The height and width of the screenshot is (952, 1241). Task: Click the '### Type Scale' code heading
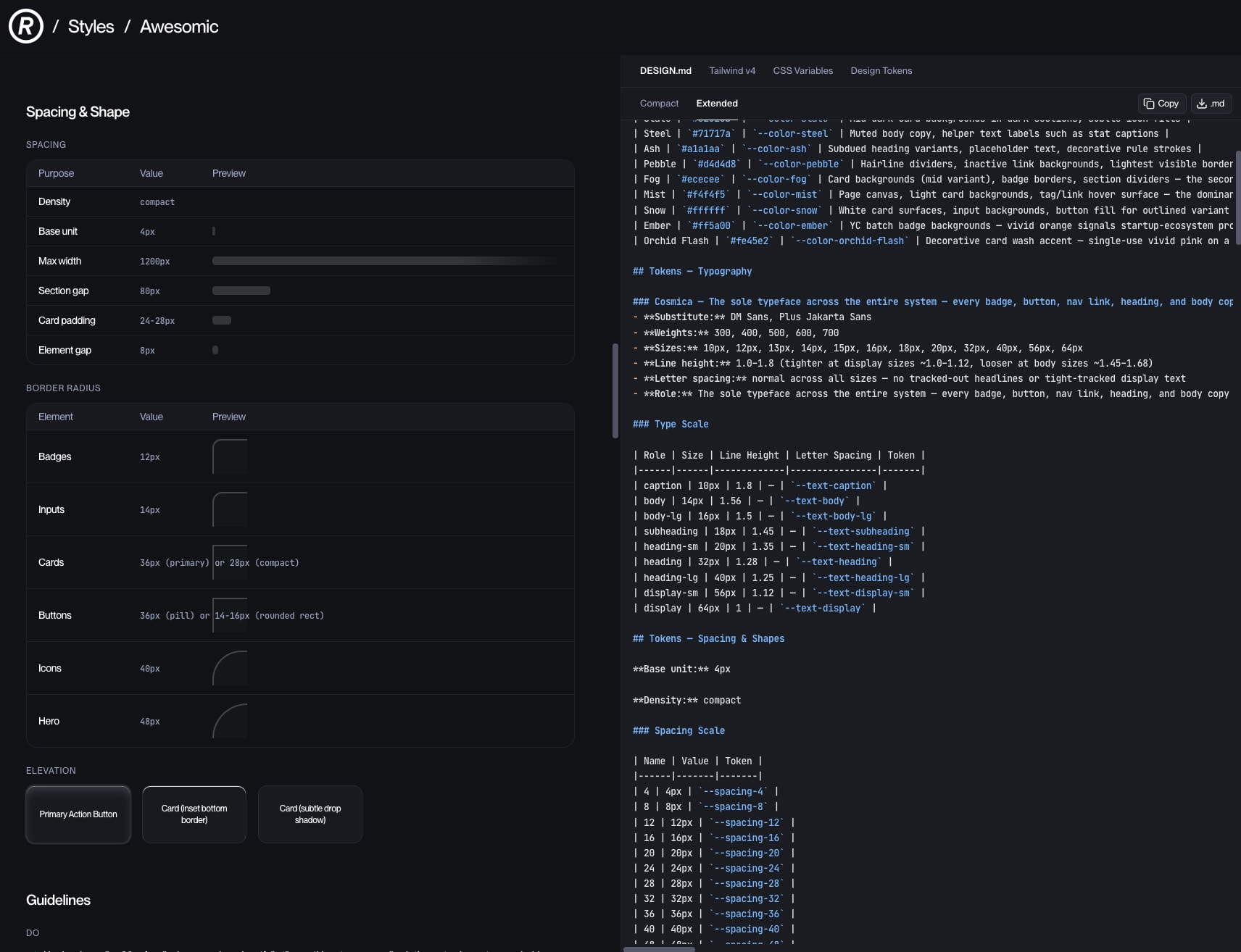pyautogui.click(x=671, y=425)
